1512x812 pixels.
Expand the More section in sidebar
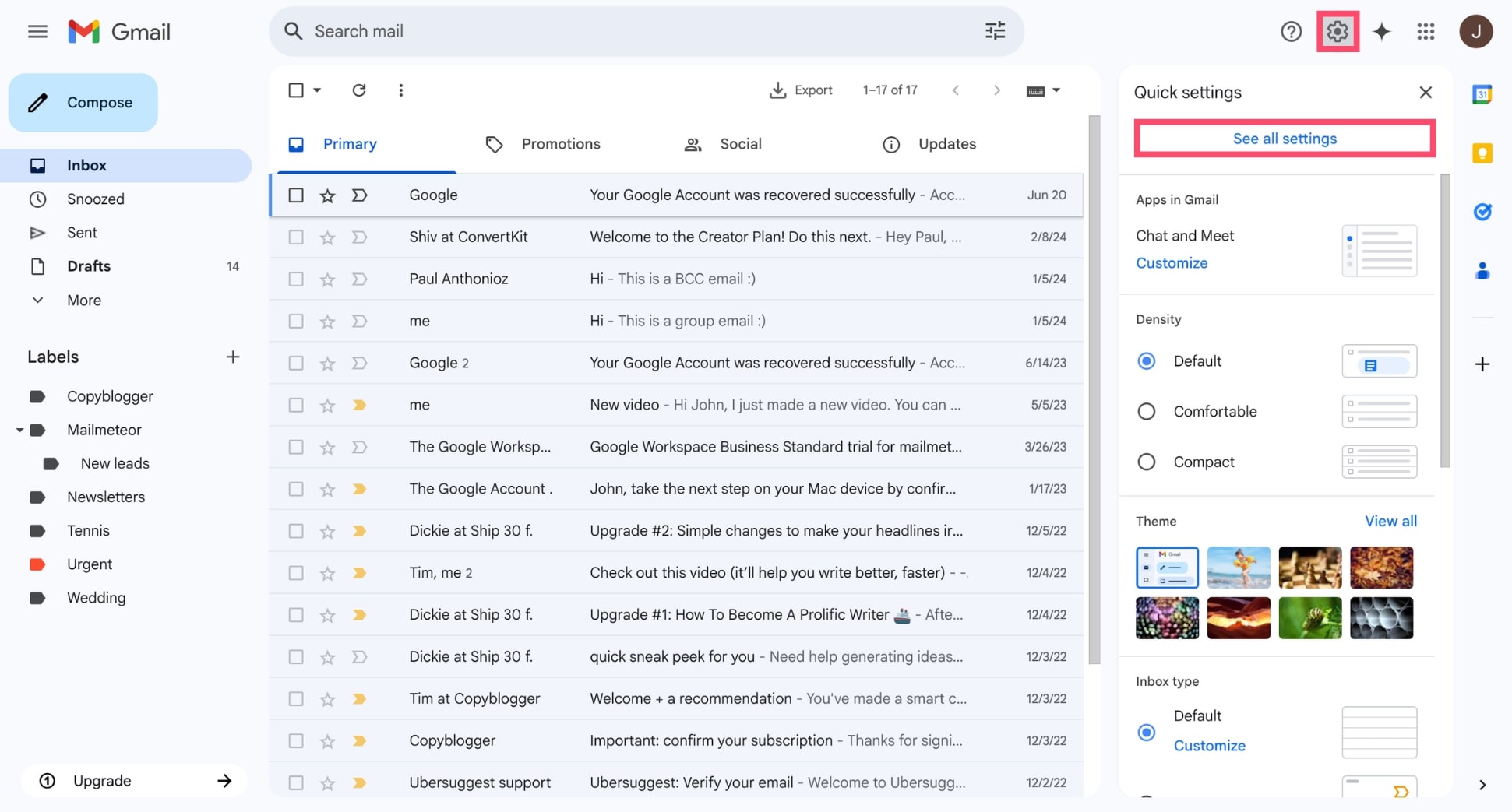(83, 300)
